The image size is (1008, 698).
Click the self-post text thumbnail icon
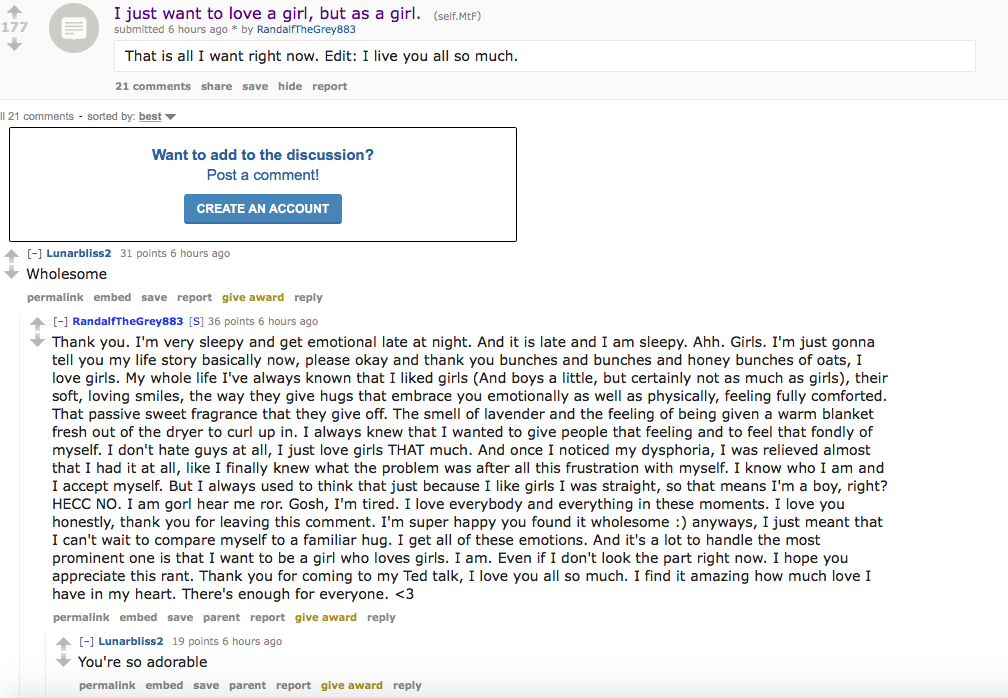coord(74,28)
